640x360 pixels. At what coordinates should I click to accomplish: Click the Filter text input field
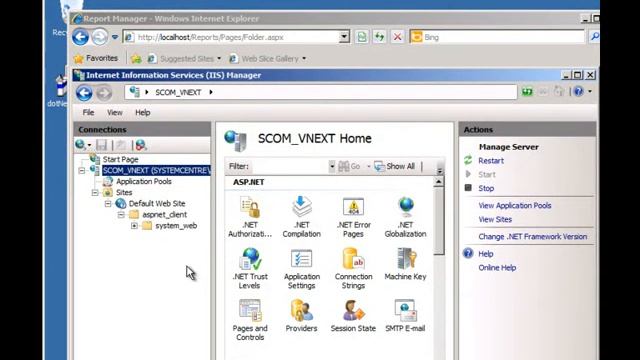291,167
